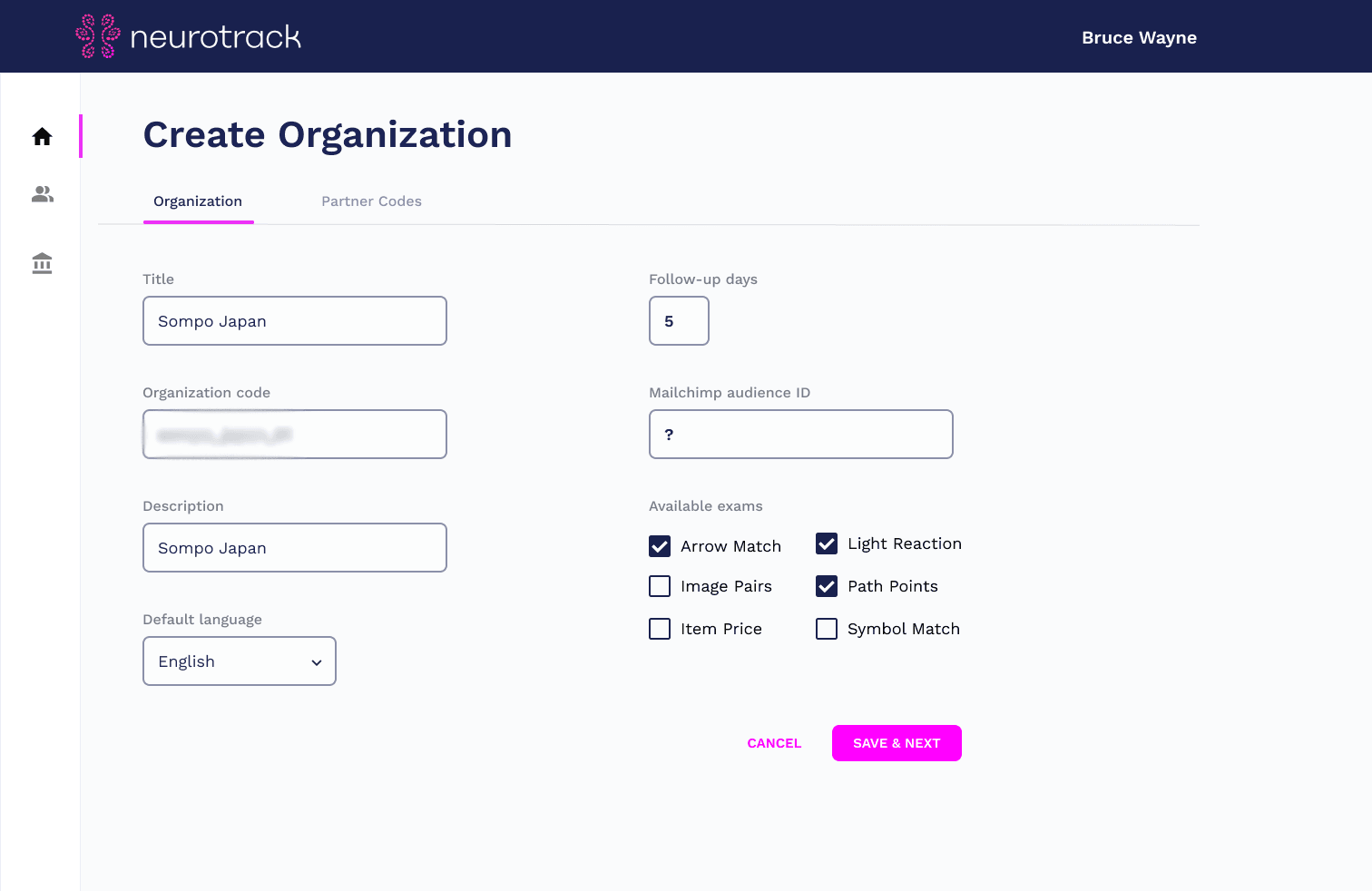1372x891 pixels.
Task: Focus the Follow-up days field
Action: 679,320
